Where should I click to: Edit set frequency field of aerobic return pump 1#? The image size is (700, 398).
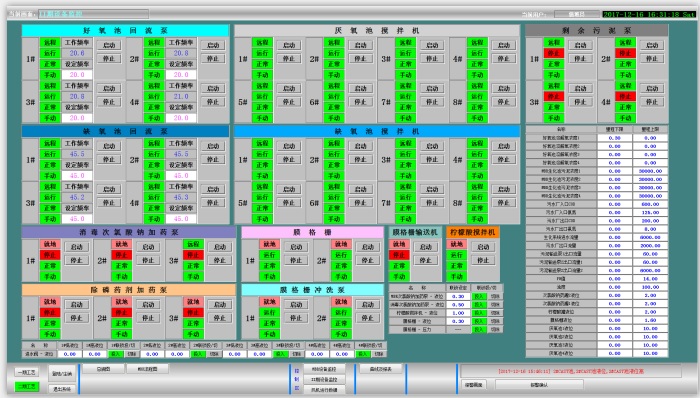(77, 75)
